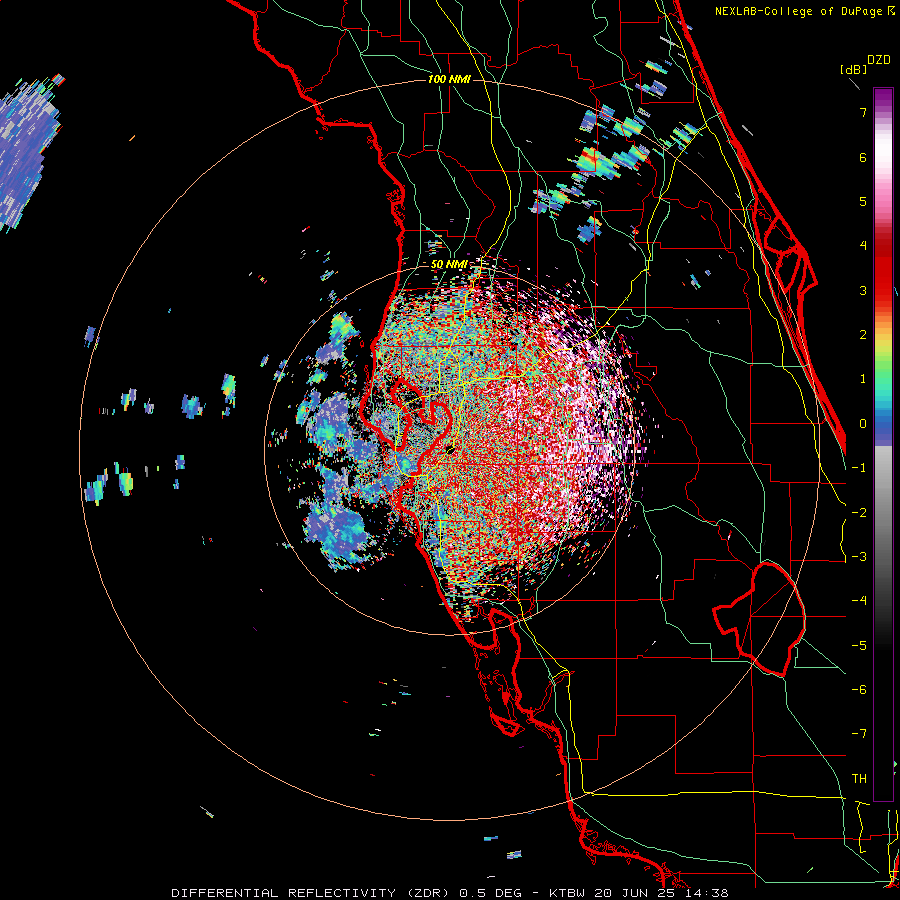Click the -2 value on the color scale
The height and width of the screenshot is (900, 900).
coord(859,513)
